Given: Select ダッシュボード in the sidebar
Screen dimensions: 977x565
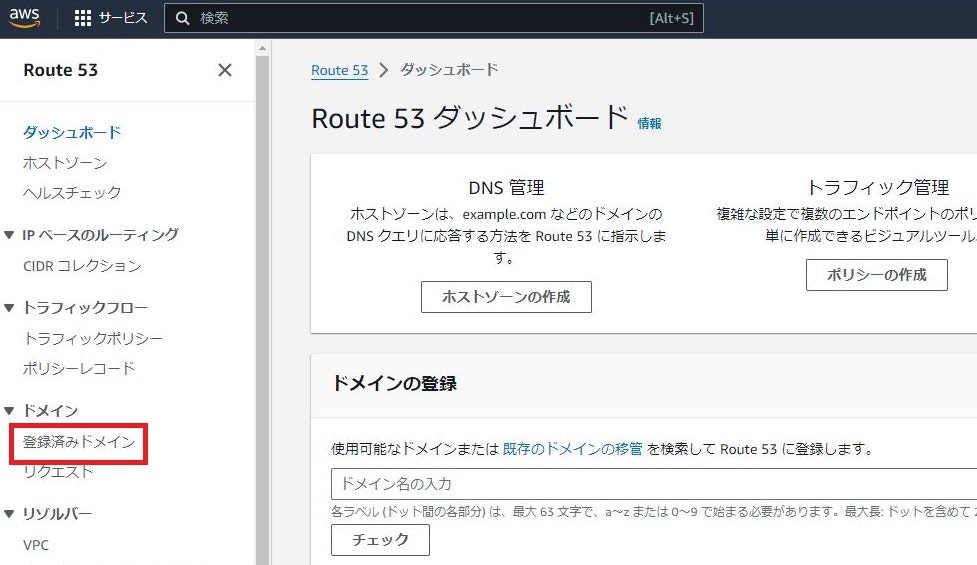Looking at the screenshot, I should [x=72, y=132].
